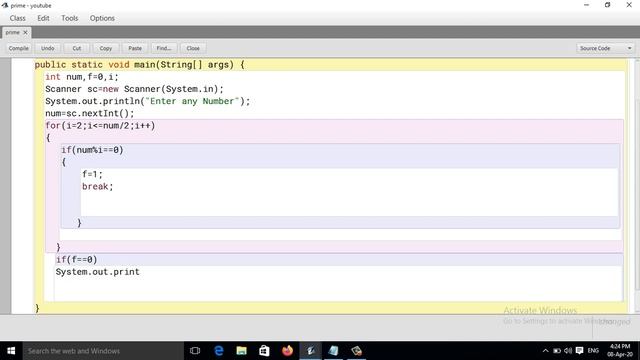
Task: Open Microsoft Store from taskbar
Action: click(x=264, y=351)
